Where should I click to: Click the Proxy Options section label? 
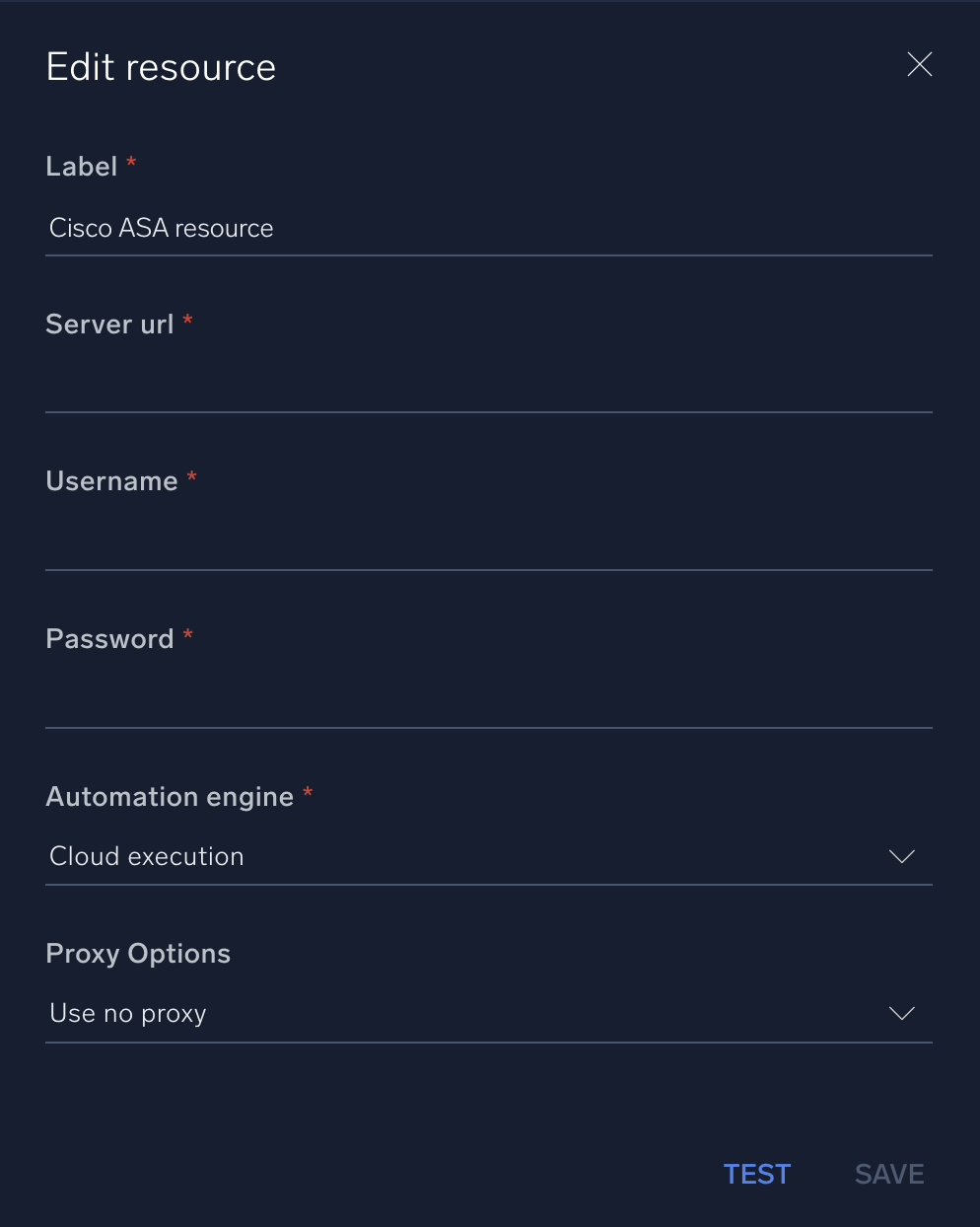pos(137,953)
